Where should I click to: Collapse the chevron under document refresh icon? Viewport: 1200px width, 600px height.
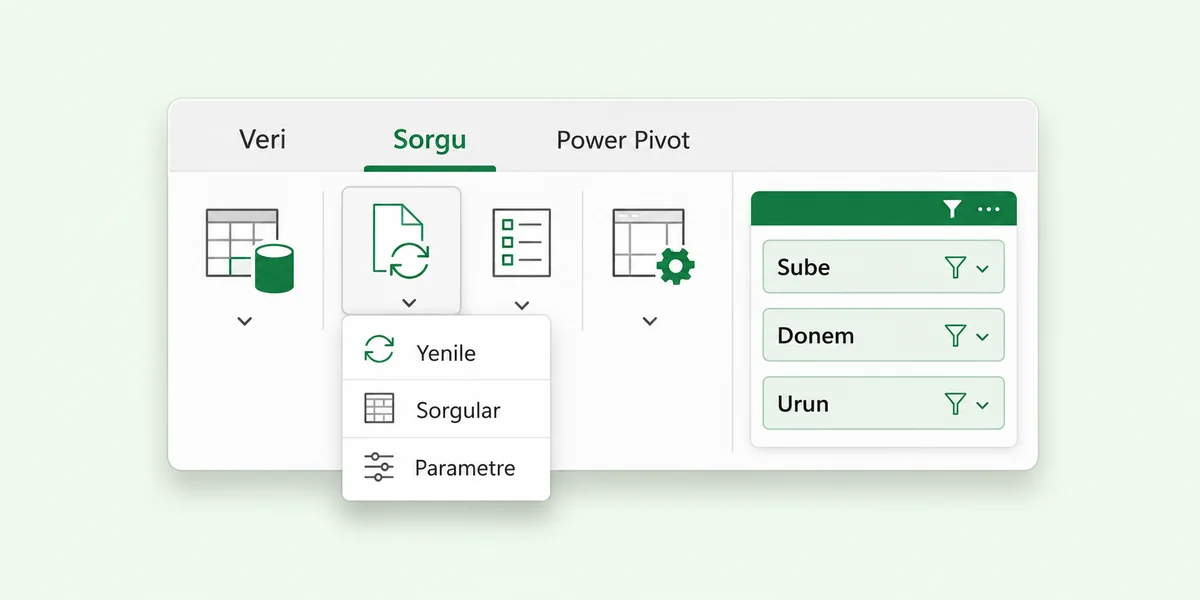[408, 303]
